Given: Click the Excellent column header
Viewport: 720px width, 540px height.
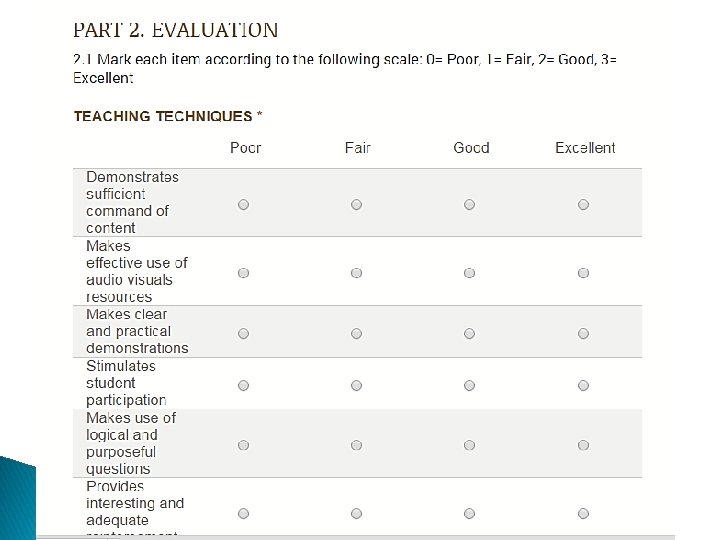Looking at the screenshot, I should point(585,148).
